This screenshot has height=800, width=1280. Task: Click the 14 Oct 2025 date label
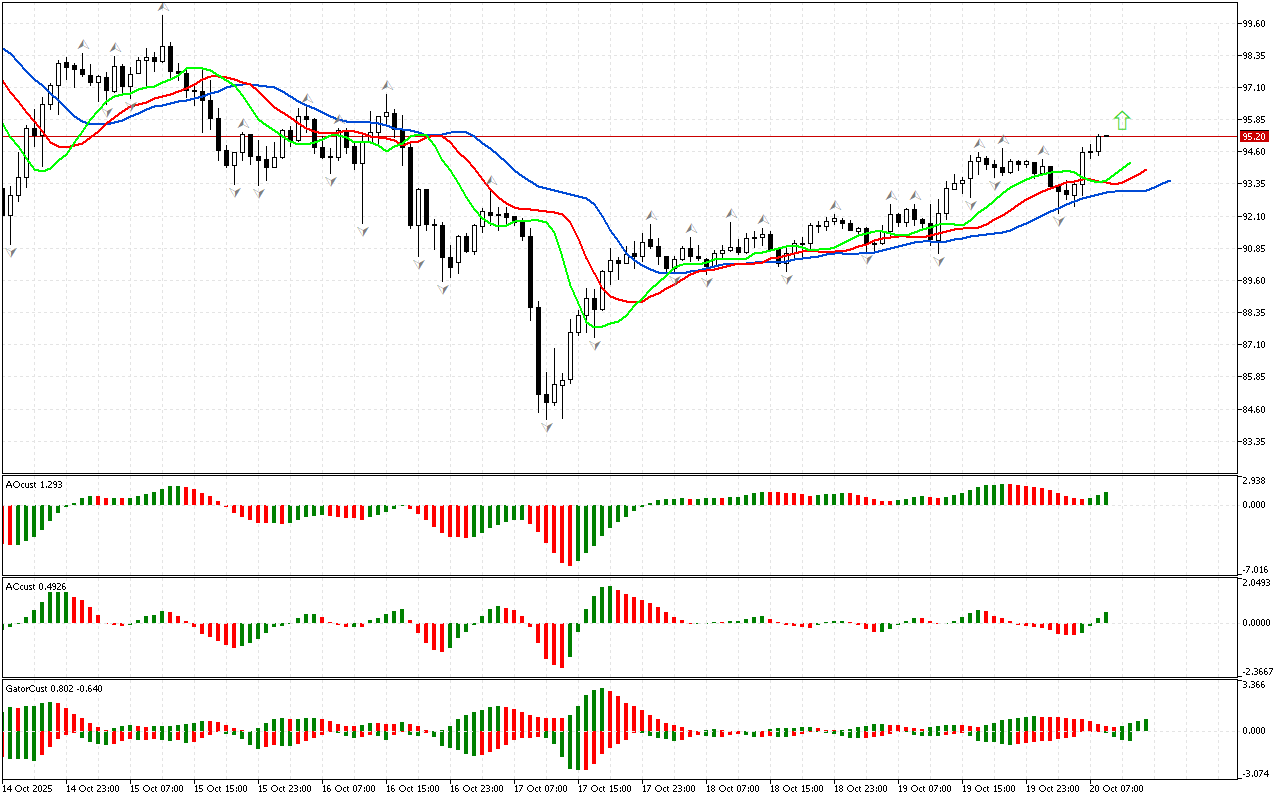tap(31, 789)
